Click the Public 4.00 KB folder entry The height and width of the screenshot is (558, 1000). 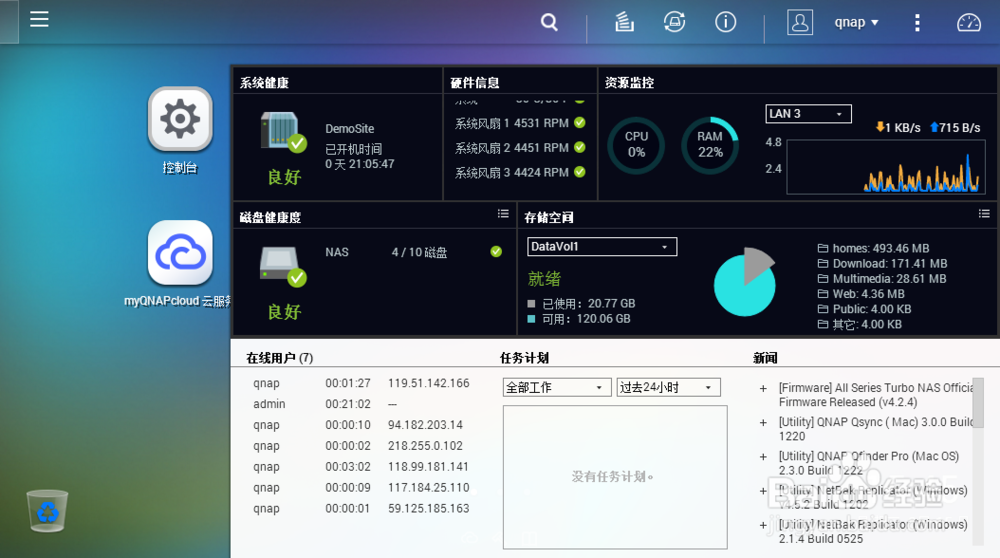864,309
